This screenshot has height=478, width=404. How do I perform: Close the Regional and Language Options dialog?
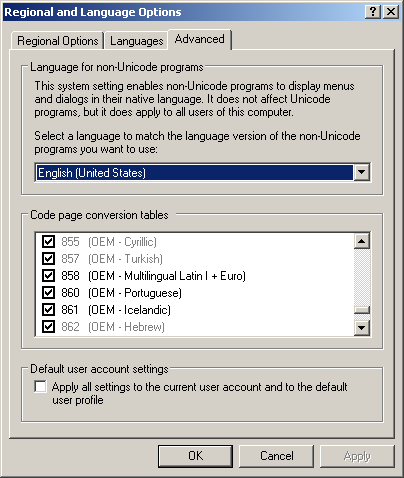click(391, 12)
